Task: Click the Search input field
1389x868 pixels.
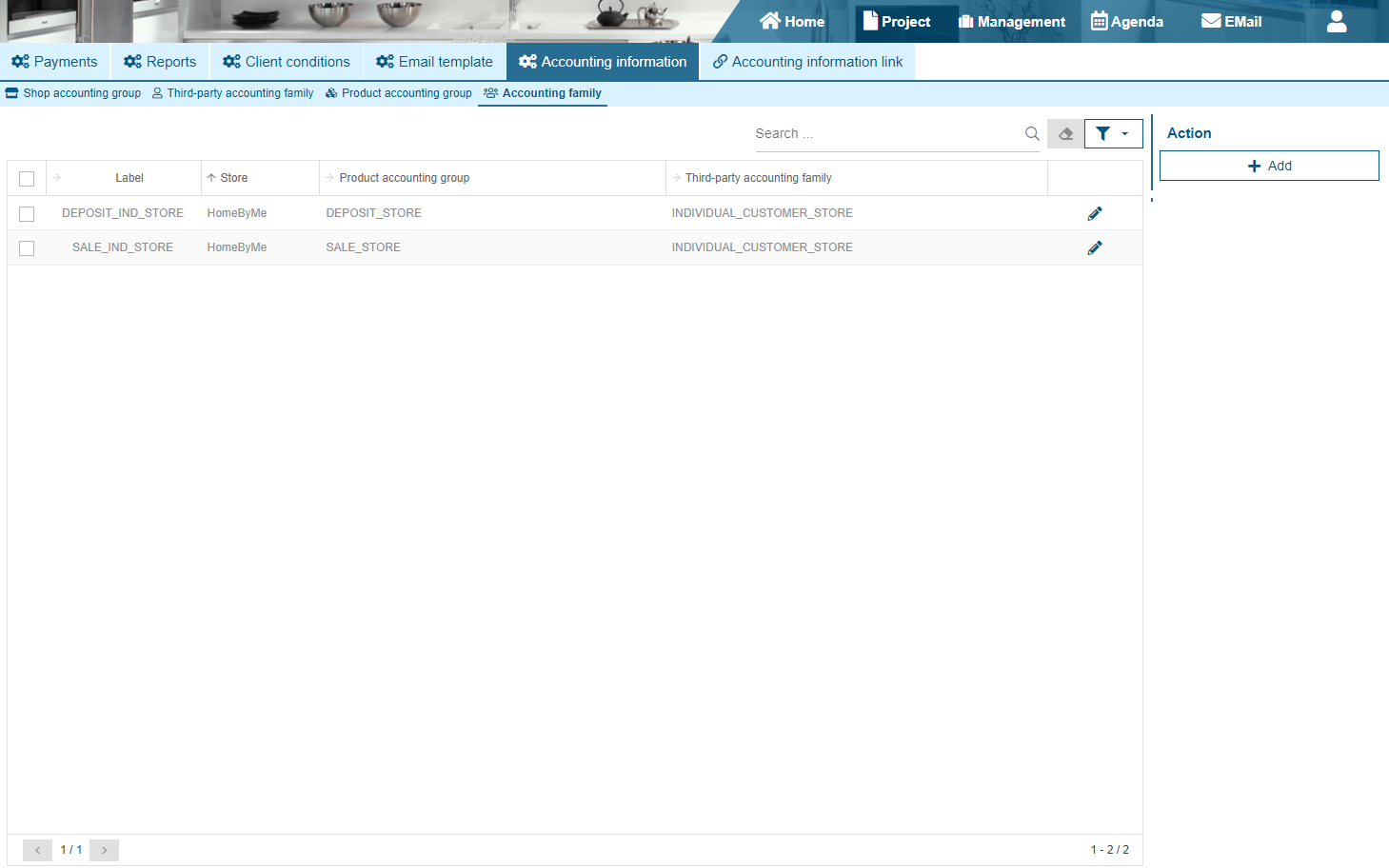Action: [x=885, y=134]
